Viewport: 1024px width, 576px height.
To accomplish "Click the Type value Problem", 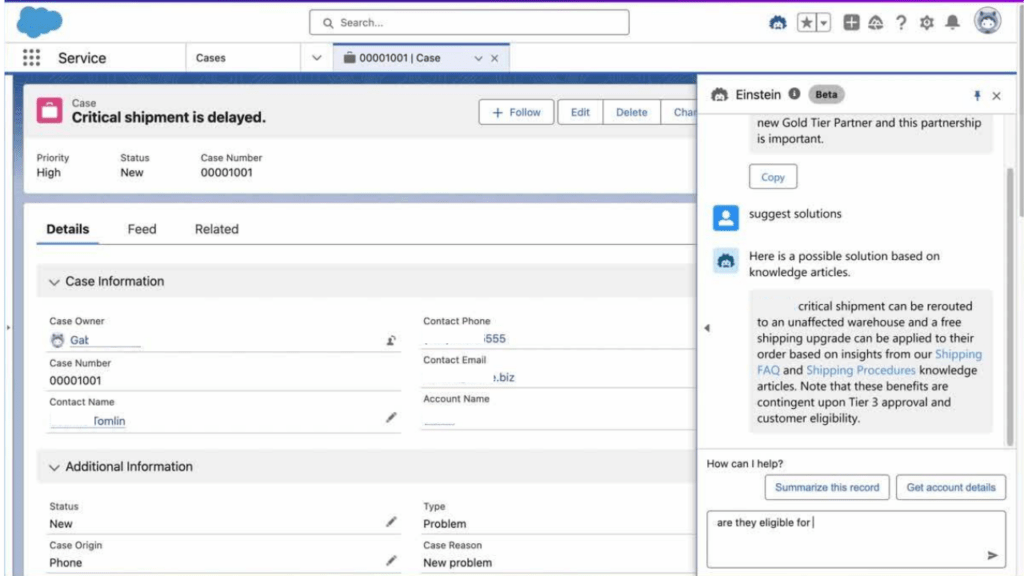I will (445, 524).
